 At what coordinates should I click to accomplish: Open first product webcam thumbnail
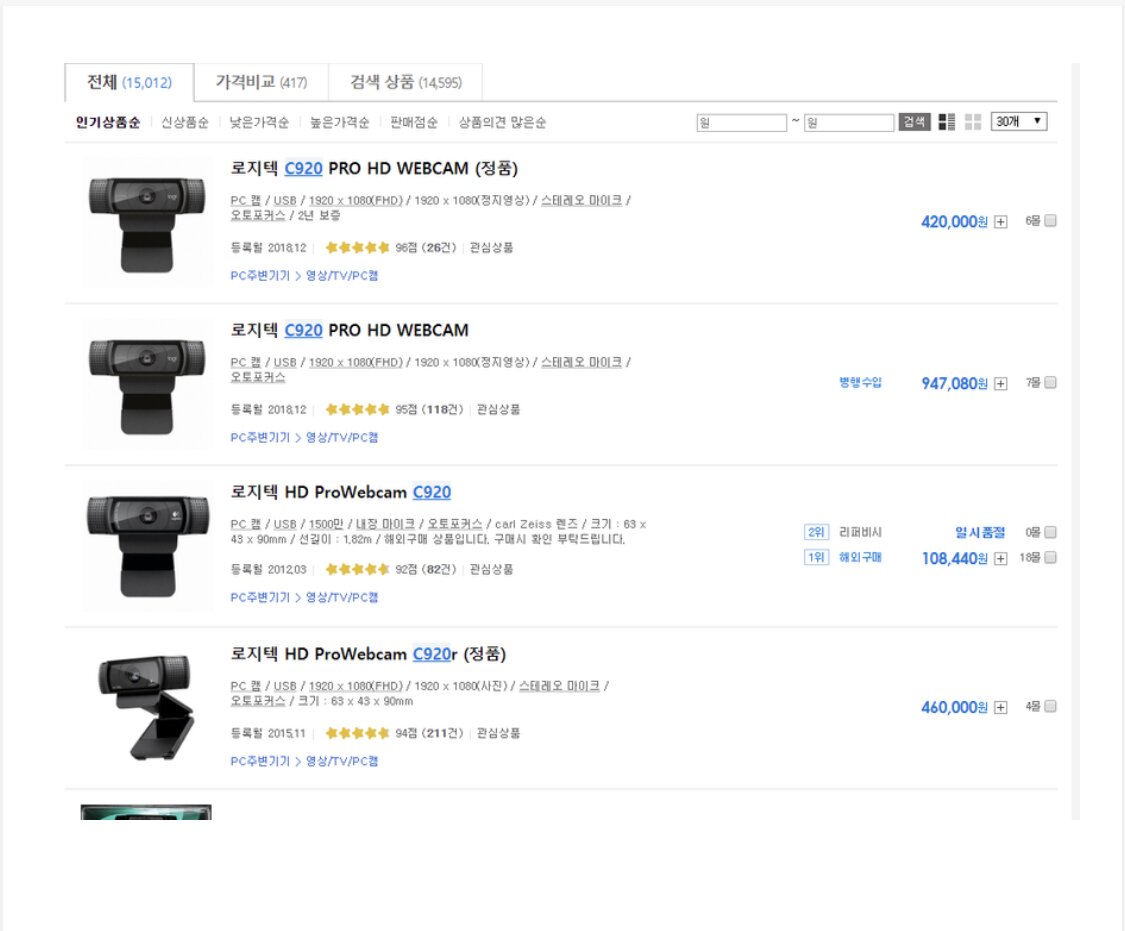click(147, 222)
